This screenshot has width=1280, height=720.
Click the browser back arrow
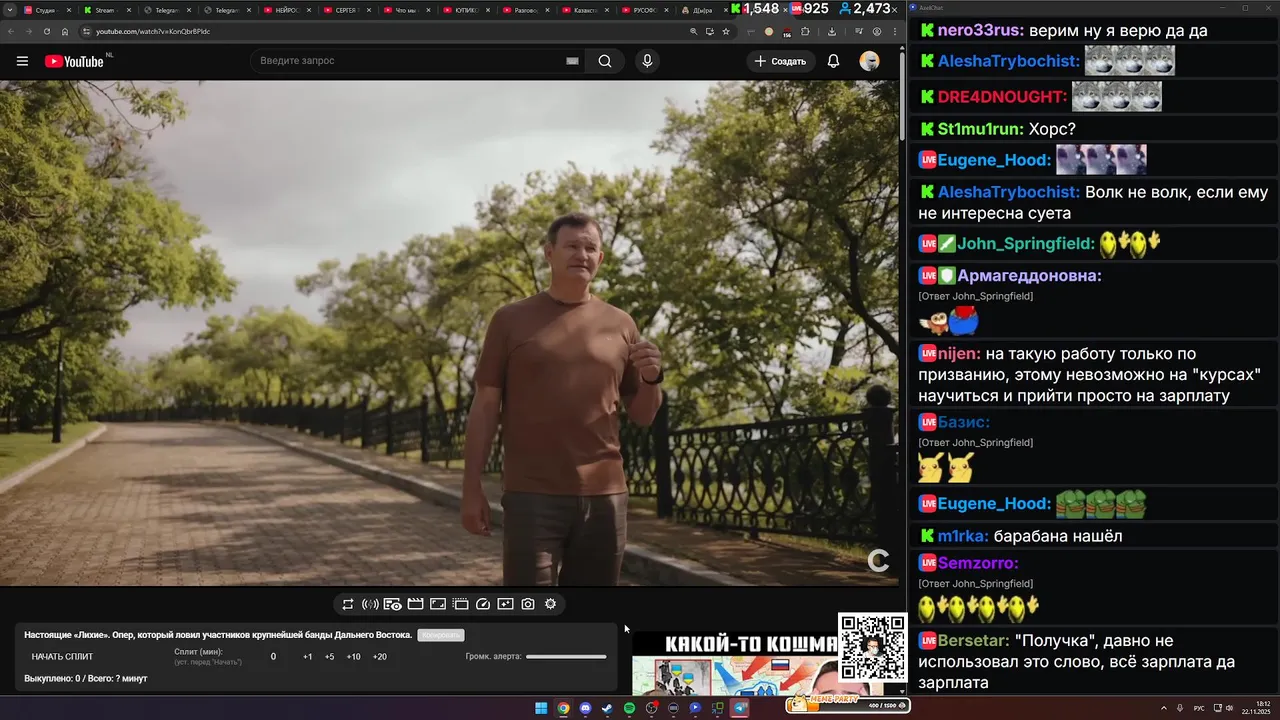tap(10, 31)
